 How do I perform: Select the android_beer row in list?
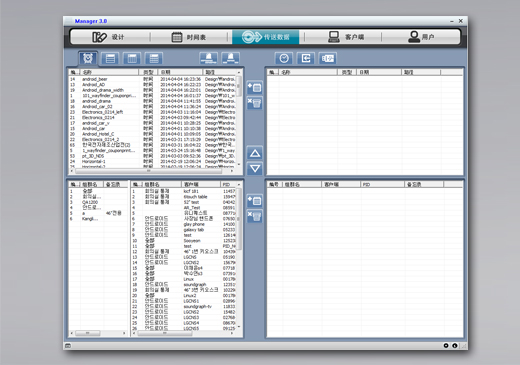click(x=153, y=79)
